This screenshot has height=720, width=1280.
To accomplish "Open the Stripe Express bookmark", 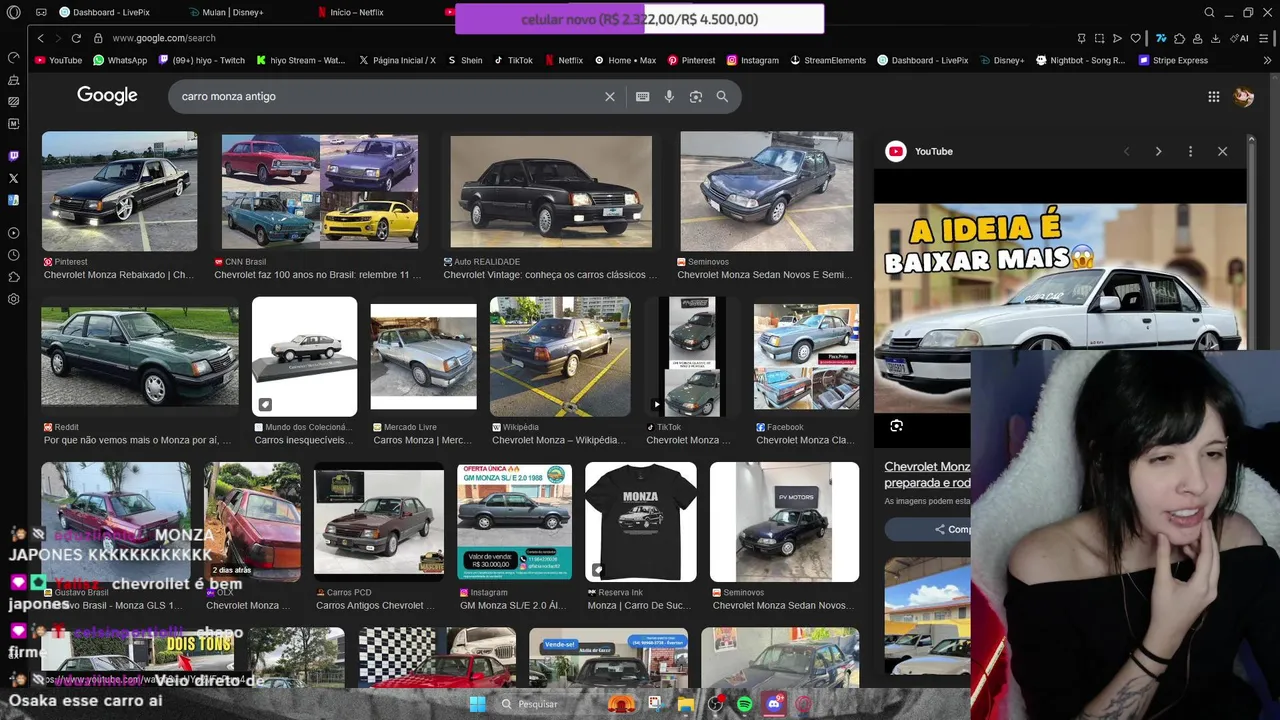I will point(1173,60).
